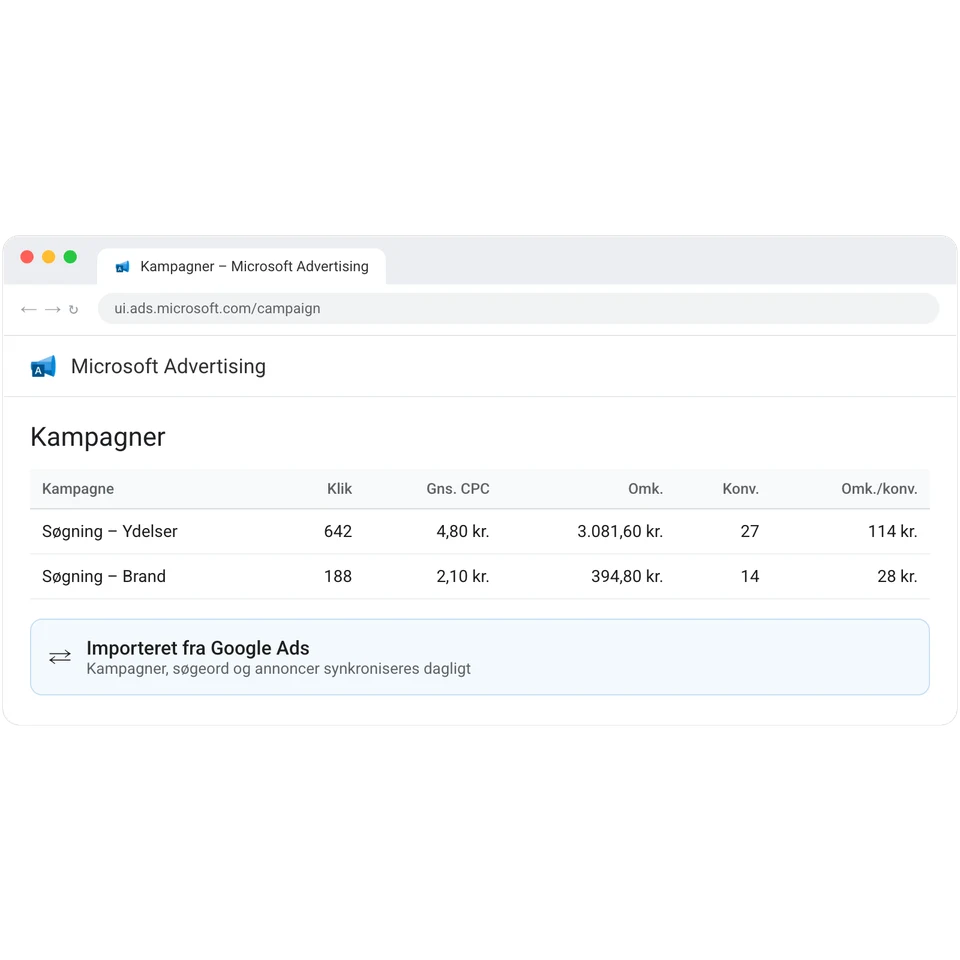Sort by the Klik column header

click(339, 489)
